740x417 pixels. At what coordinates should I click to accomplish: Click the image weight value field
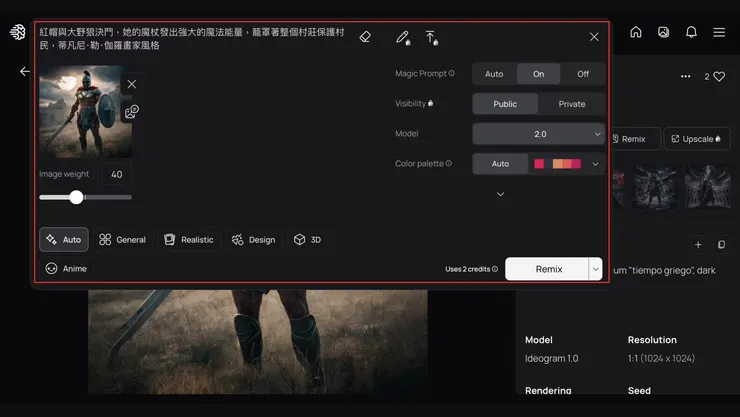[x=117, y=175]
